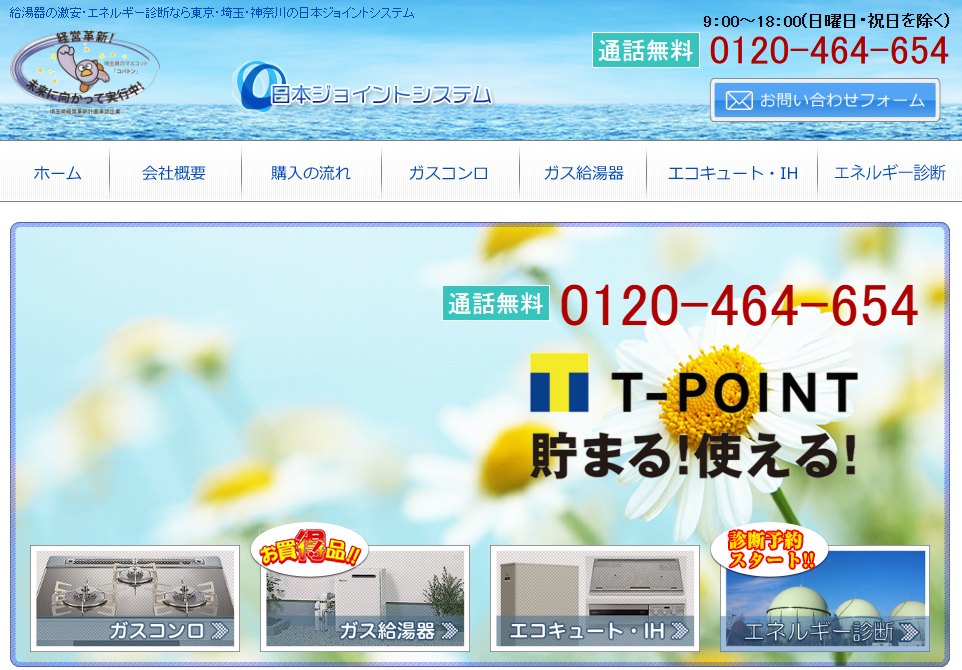Open エコキュート・IH navigation item
This screenshot has height=670, width=962.
pos(732,173)
